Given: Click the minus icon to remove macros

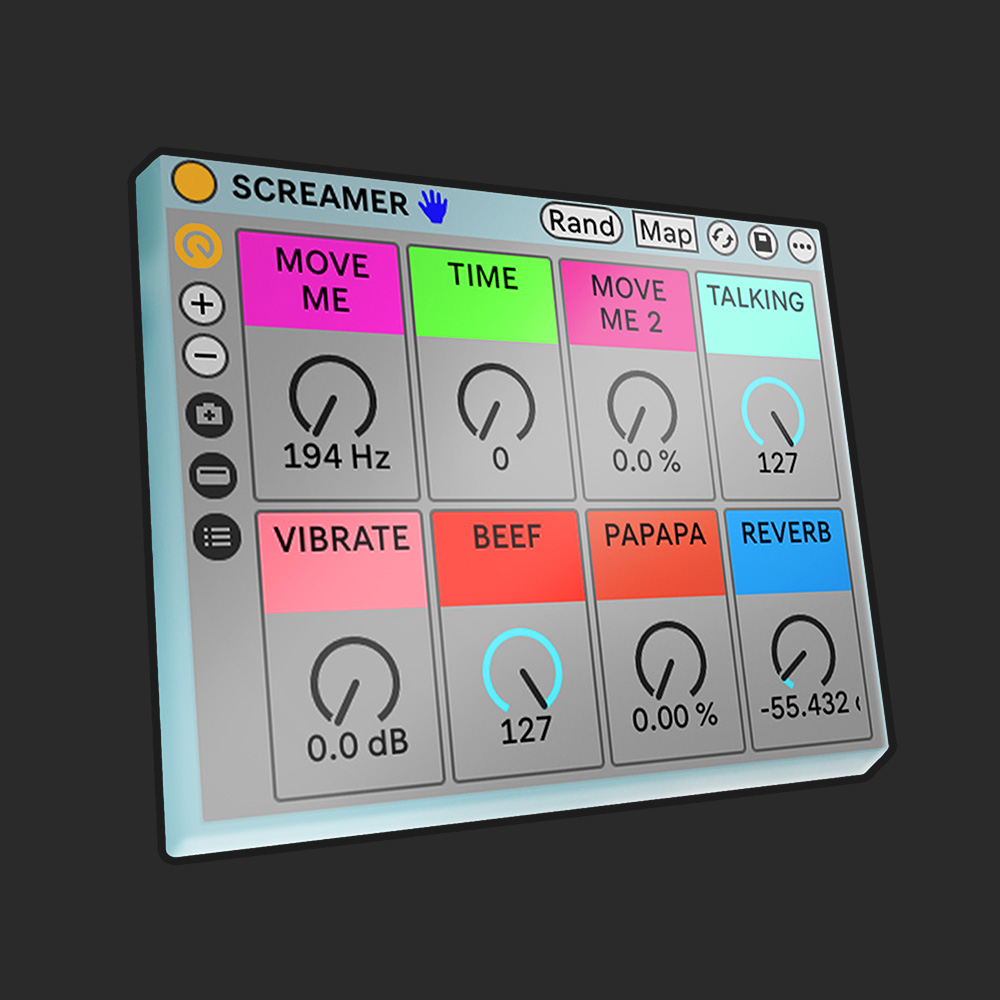Looking at the screenshot, I should [x=205, y=356].
